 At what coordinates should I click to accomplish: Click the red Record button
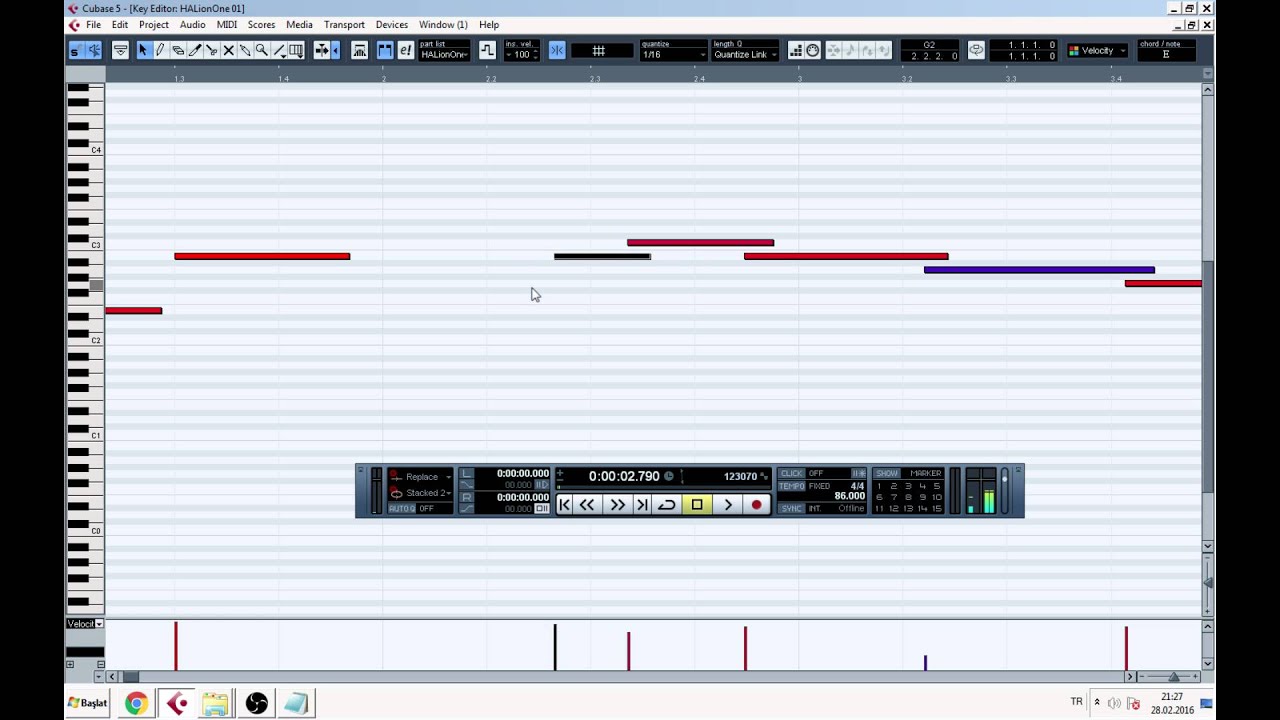tap(756, 505)
